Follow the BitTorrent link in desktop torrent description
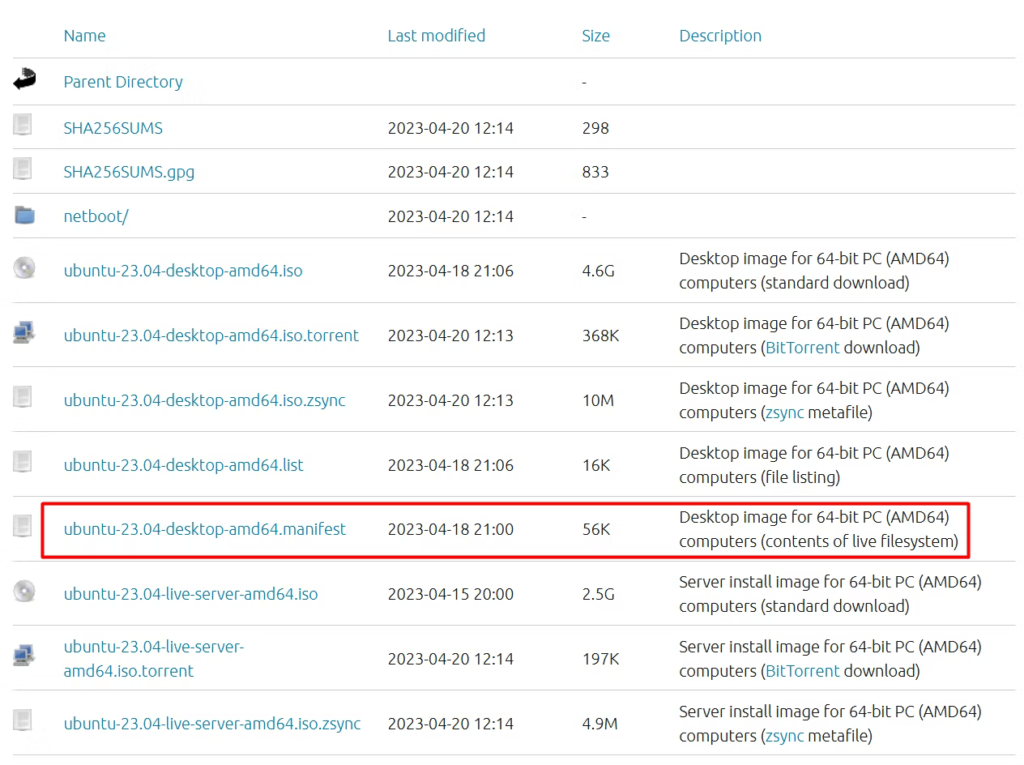Image resolution: width=1024 pixels, height=765 pixels. [x=803, y=348]
